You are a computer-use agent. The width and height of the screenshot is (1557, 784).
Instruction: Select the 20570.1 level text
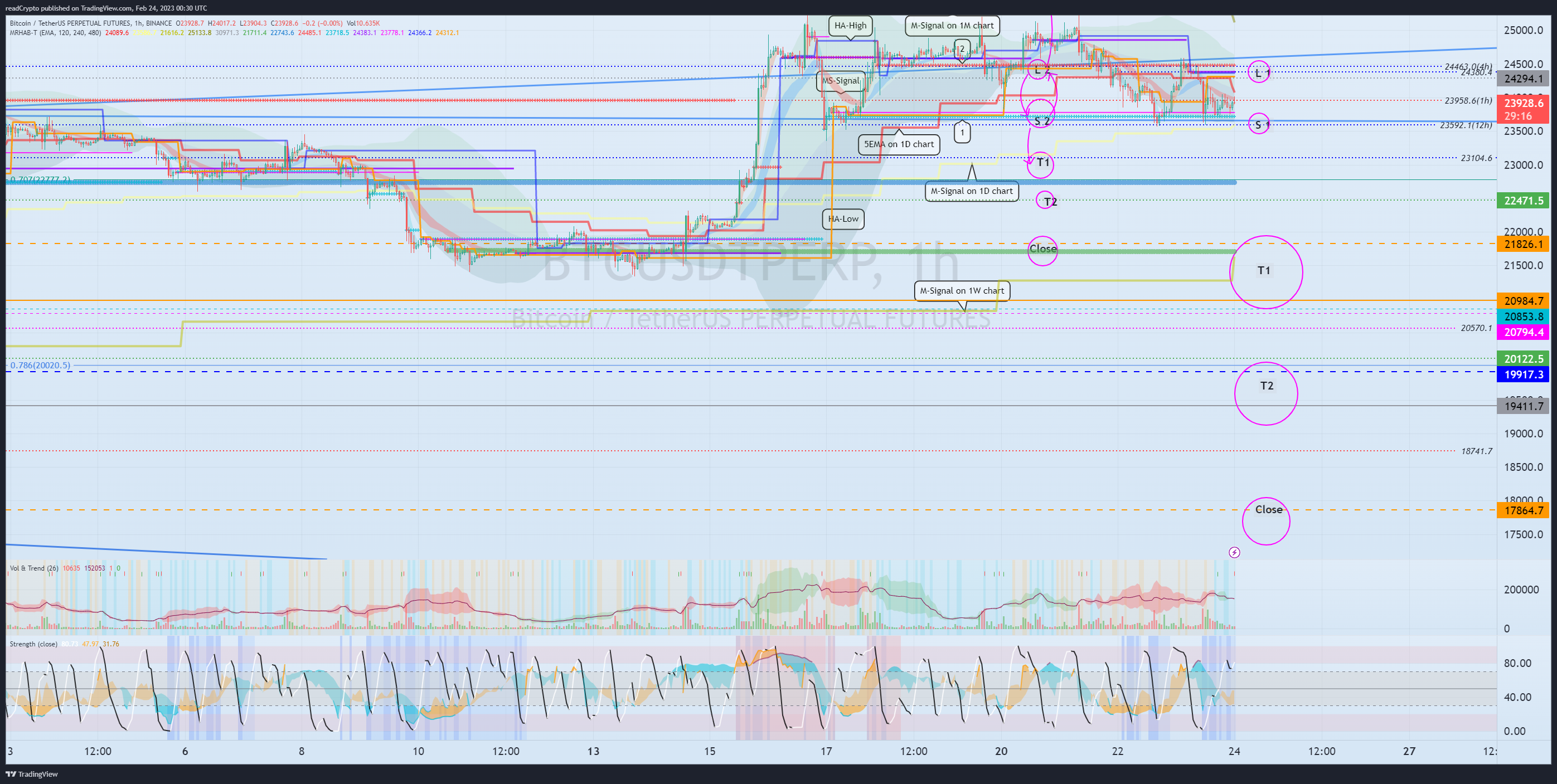[x=1476, y=328]
